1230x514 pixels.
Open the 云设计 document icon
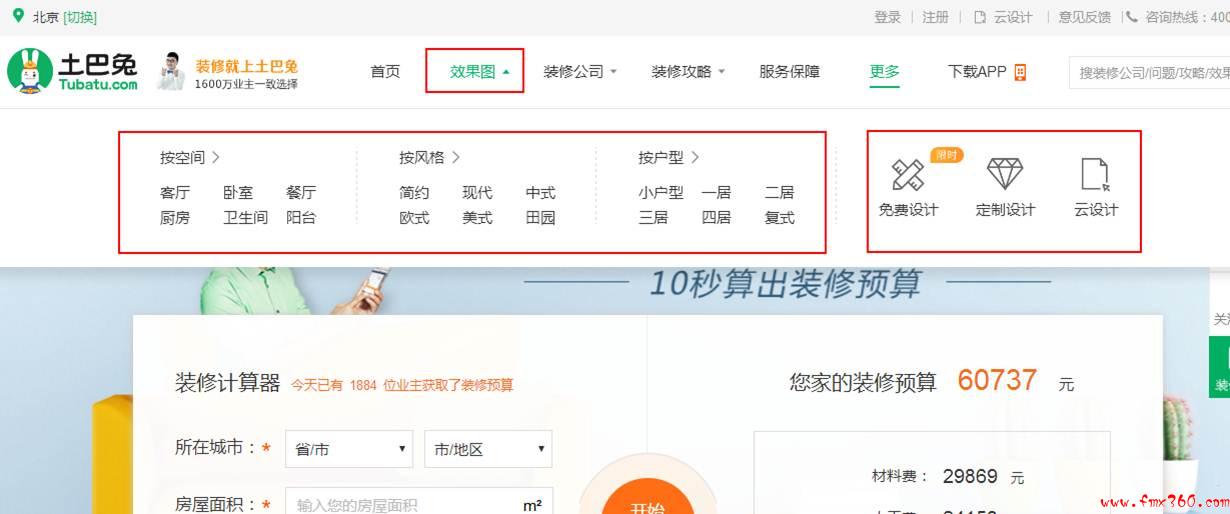pyautogui.click(x=1096, y=174)
